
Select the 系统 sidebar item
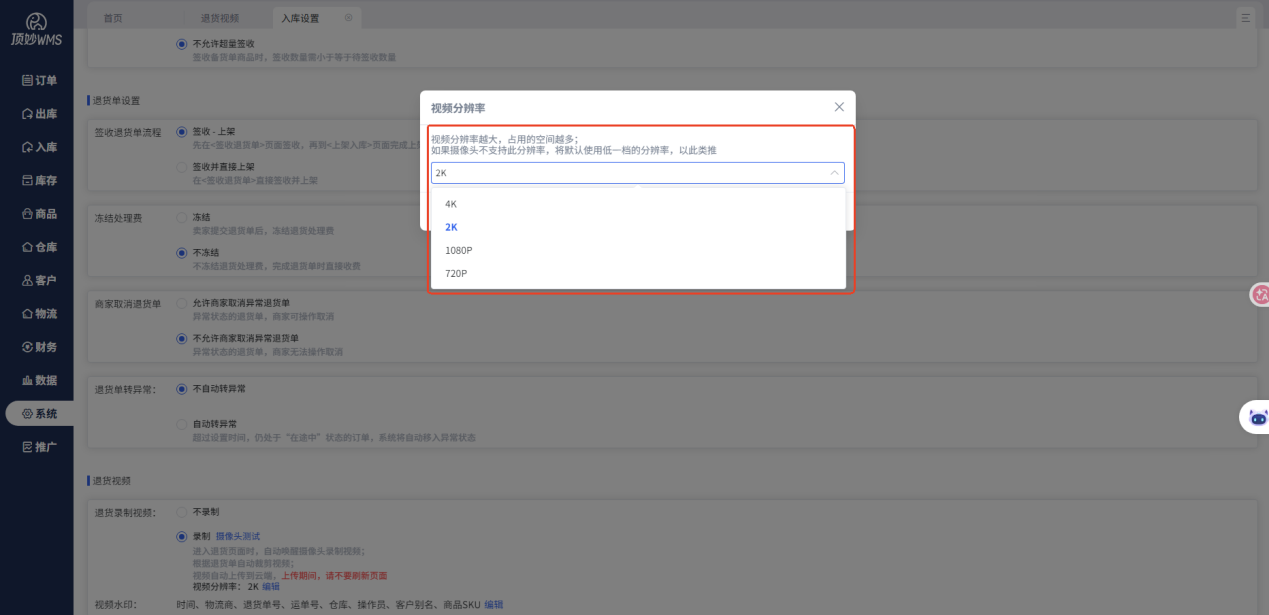pyautogui.click(x=39, y=414)
